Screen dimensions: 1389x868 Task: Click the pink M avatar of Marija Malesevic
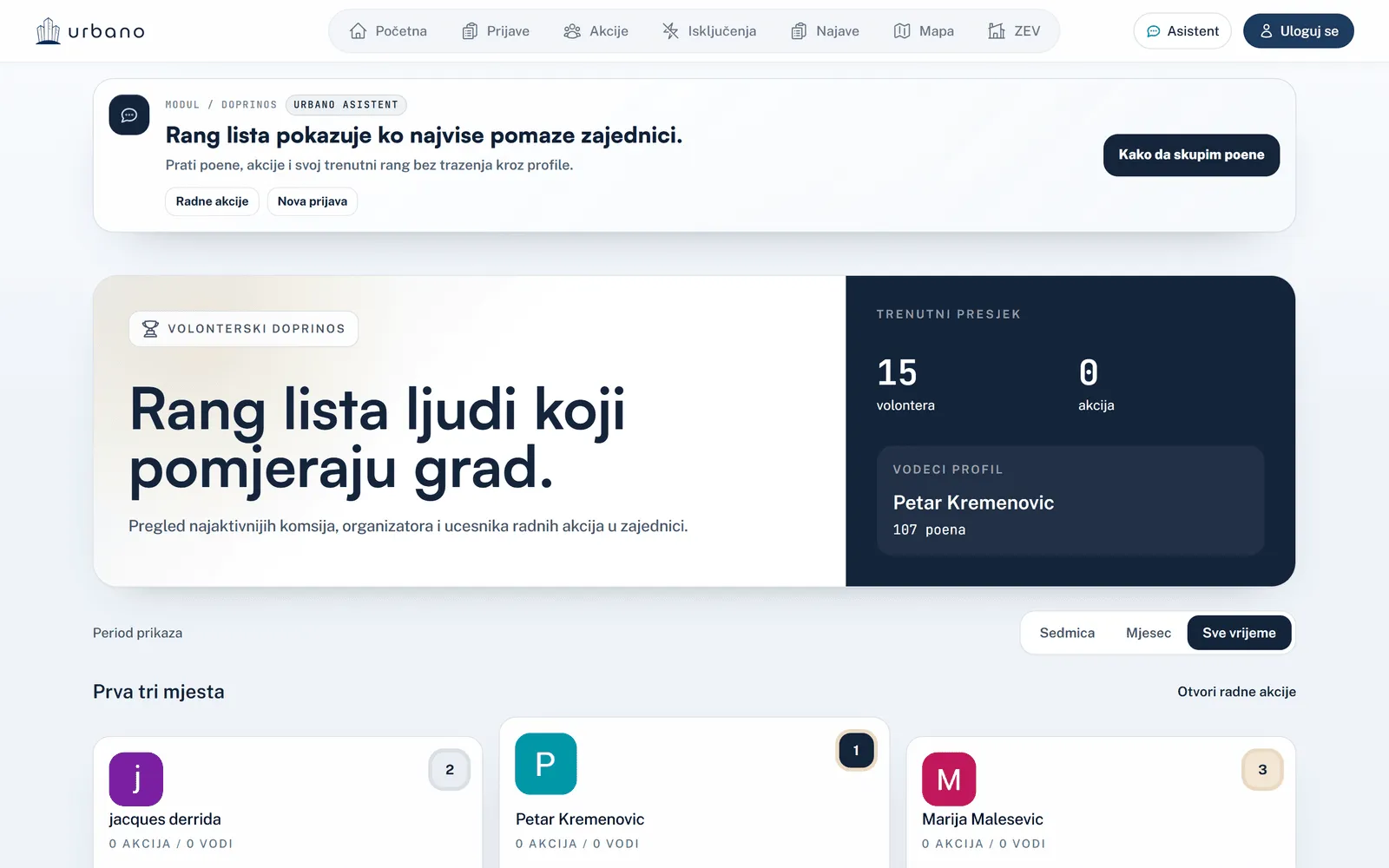coord(949,779)
